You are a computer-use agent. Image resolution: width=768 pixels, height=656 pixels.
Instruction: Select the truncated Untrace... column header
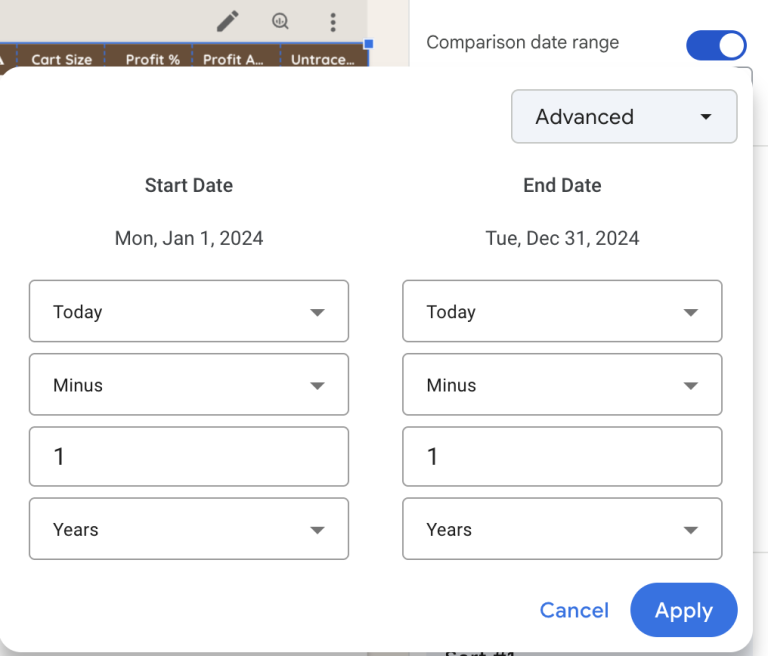tap(322, 59)
